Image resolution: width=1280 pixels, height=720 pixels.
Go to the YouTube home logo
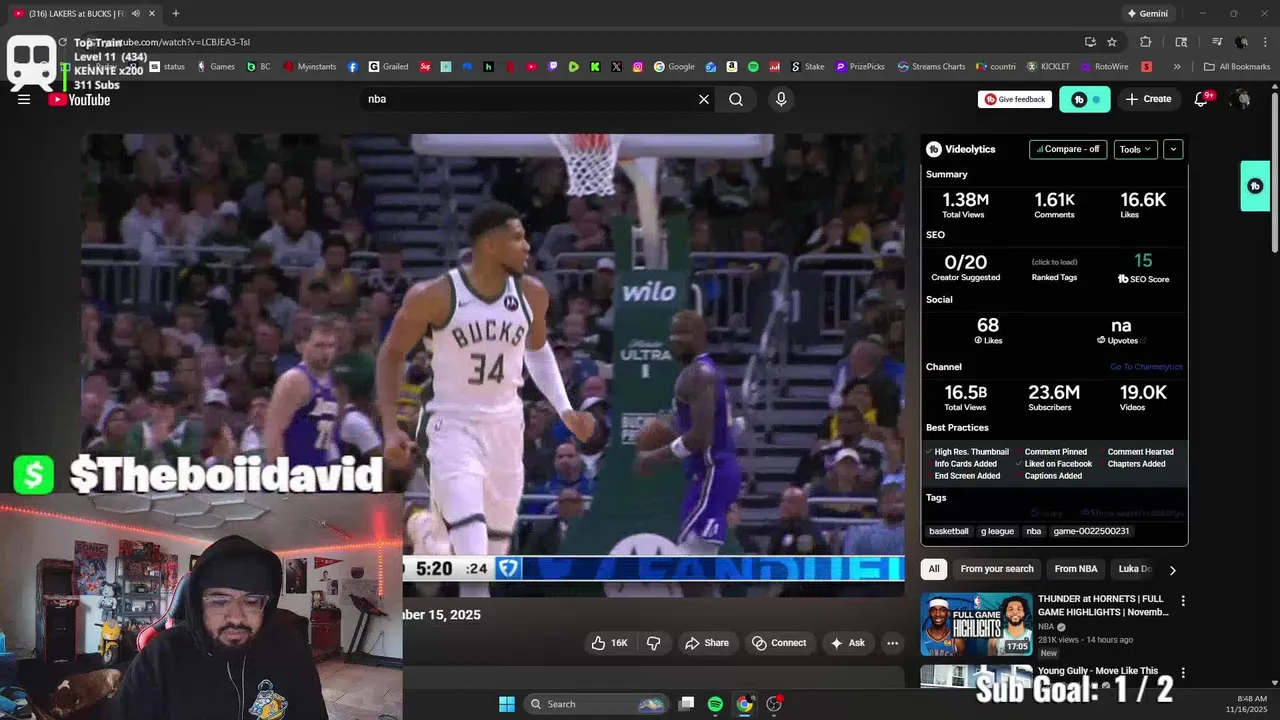point(80,99)
